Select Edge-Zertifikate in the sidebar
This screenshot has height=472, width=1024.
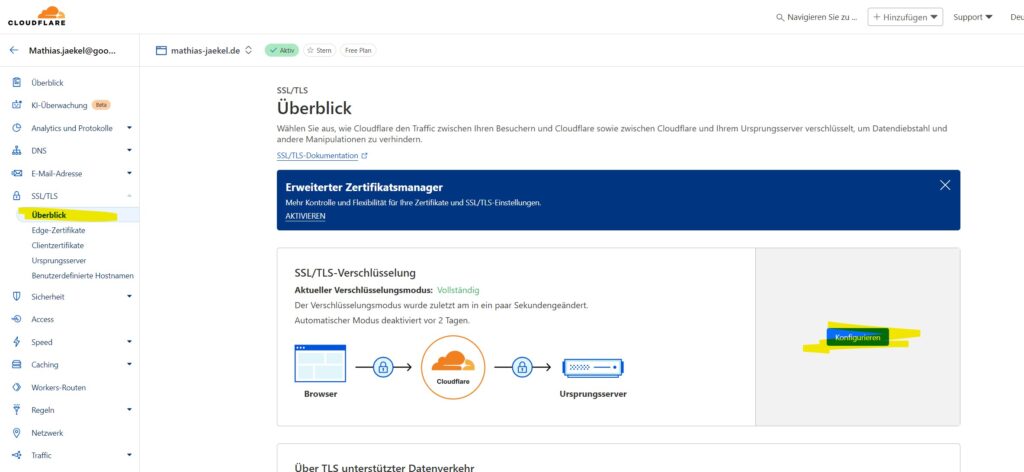tap(58, 230)
